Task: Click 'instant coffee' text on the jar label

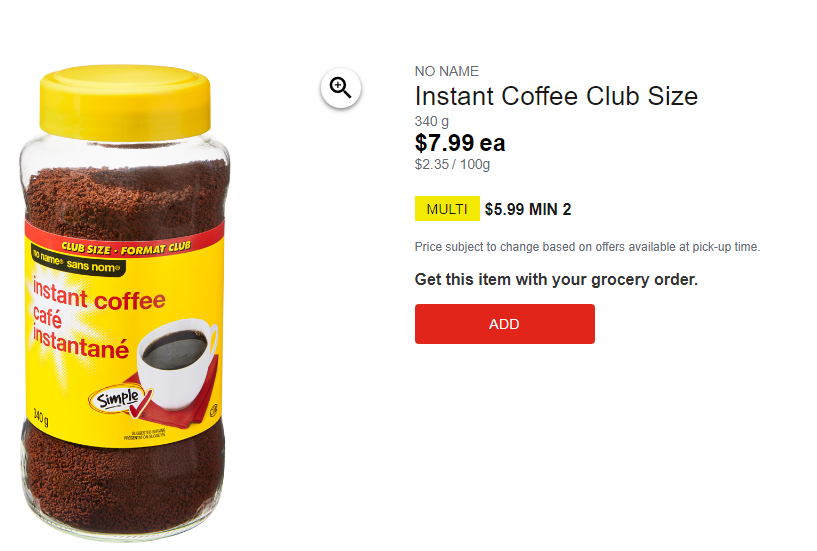Action: tap(99, 295)
